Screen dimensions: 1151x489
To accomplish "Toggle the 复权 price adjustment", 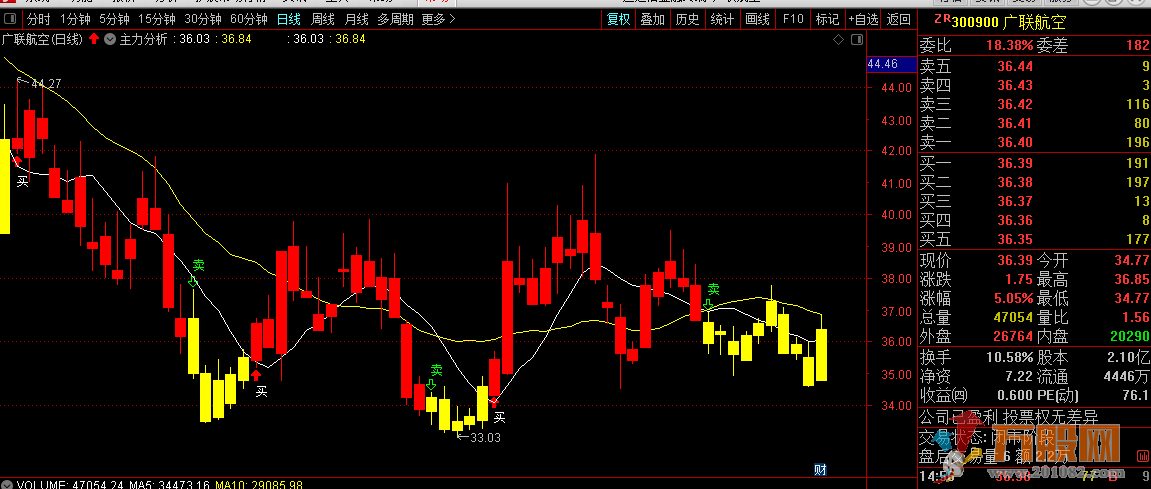I will click(x=618, y=19).
